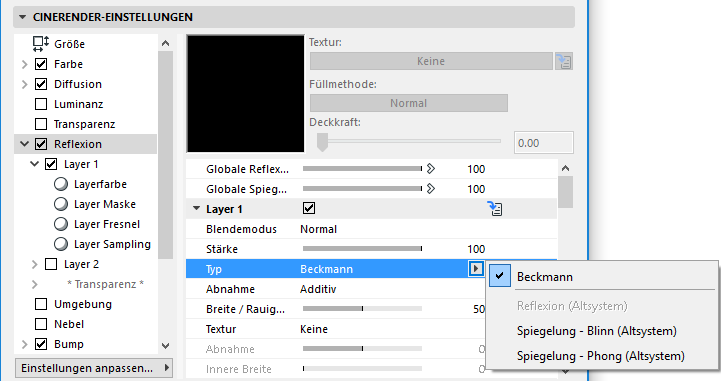Expand the Bump tree node
The width and height of the screenshot is (721, 381).
25,344
